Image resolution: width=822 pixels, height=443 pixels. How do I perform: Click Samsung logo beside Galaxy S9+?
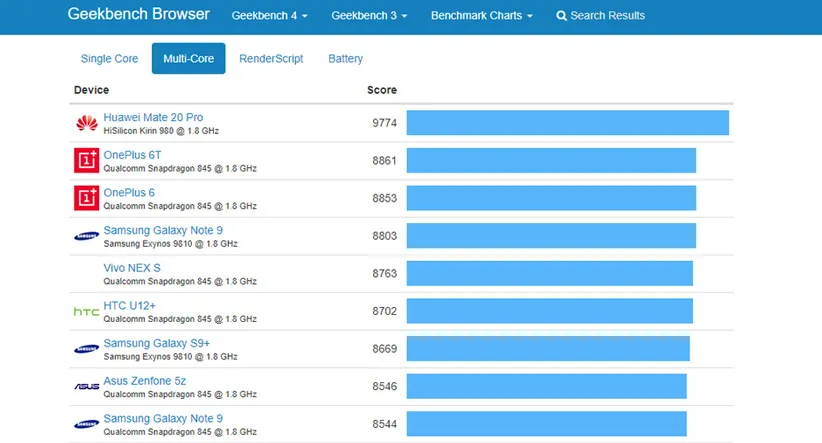(x=86, y=349)
